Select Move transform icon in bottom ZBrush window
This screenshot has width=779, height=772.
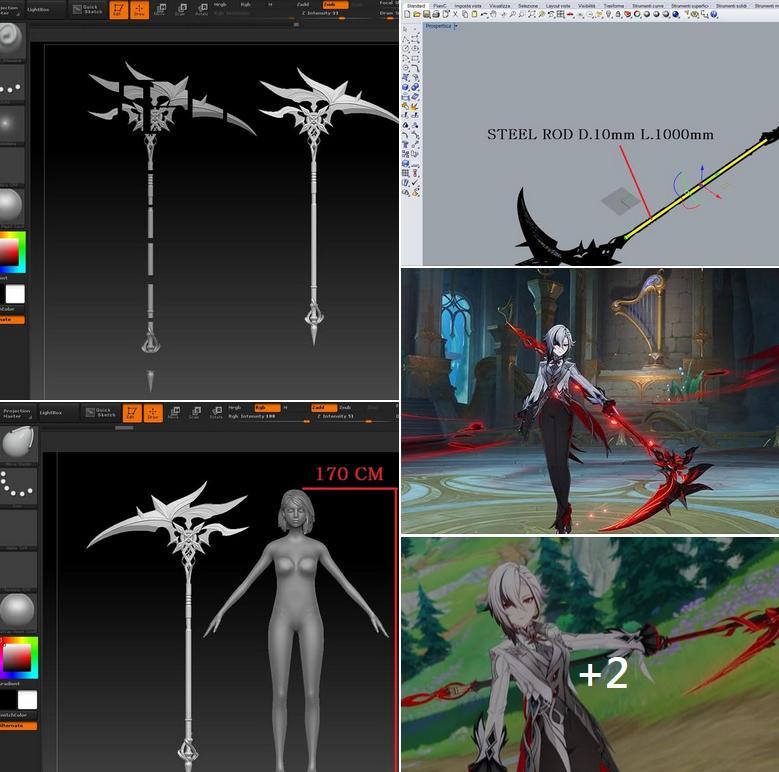173,413
